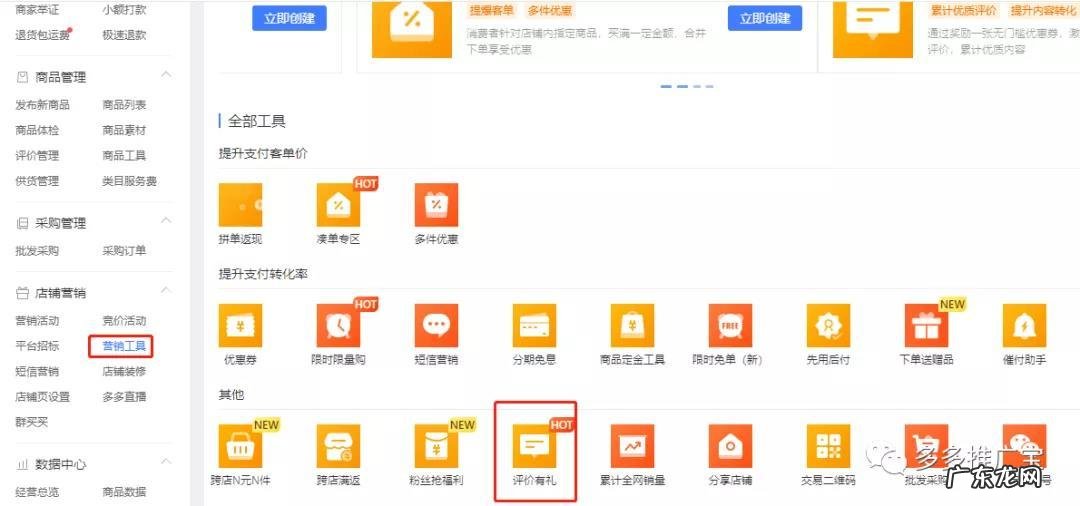Open the 累计全网销量 chart icon

(x=632, y=446)
